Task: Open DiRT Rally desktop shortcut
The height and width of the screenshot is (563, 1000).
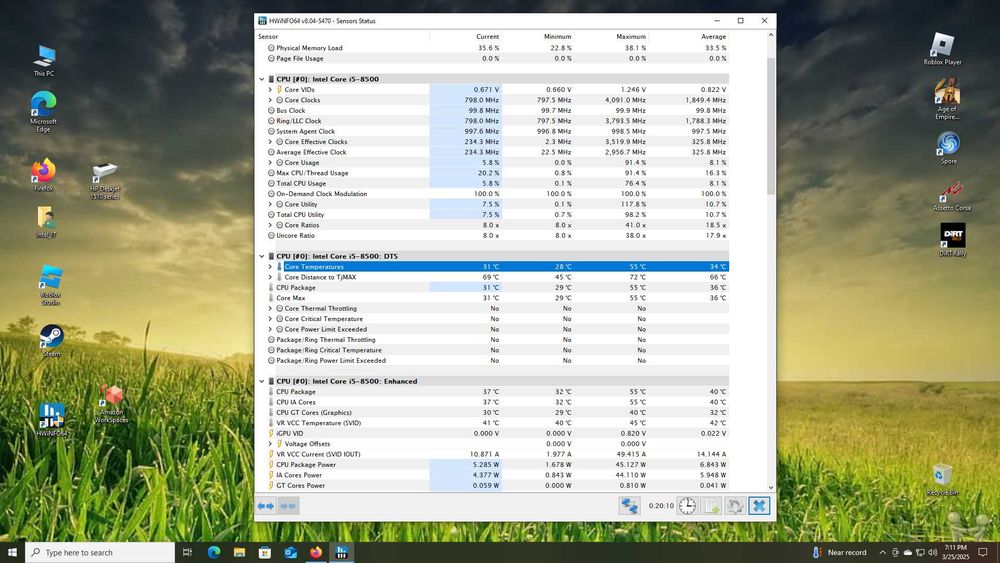Action: click(952, 240)
